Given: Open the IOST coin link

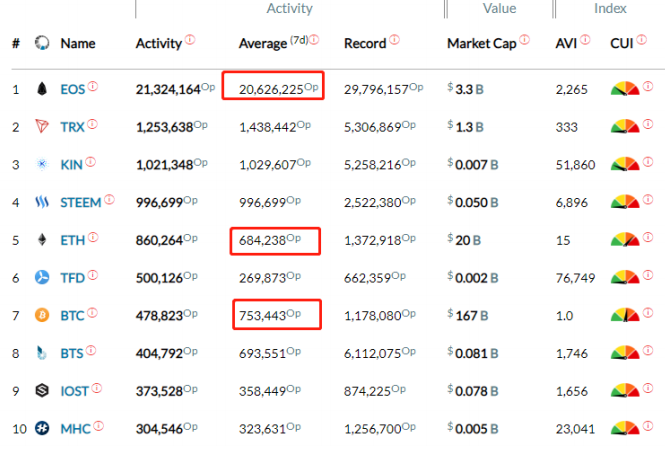Looking at the screenshot, I should tap(74, 391).
